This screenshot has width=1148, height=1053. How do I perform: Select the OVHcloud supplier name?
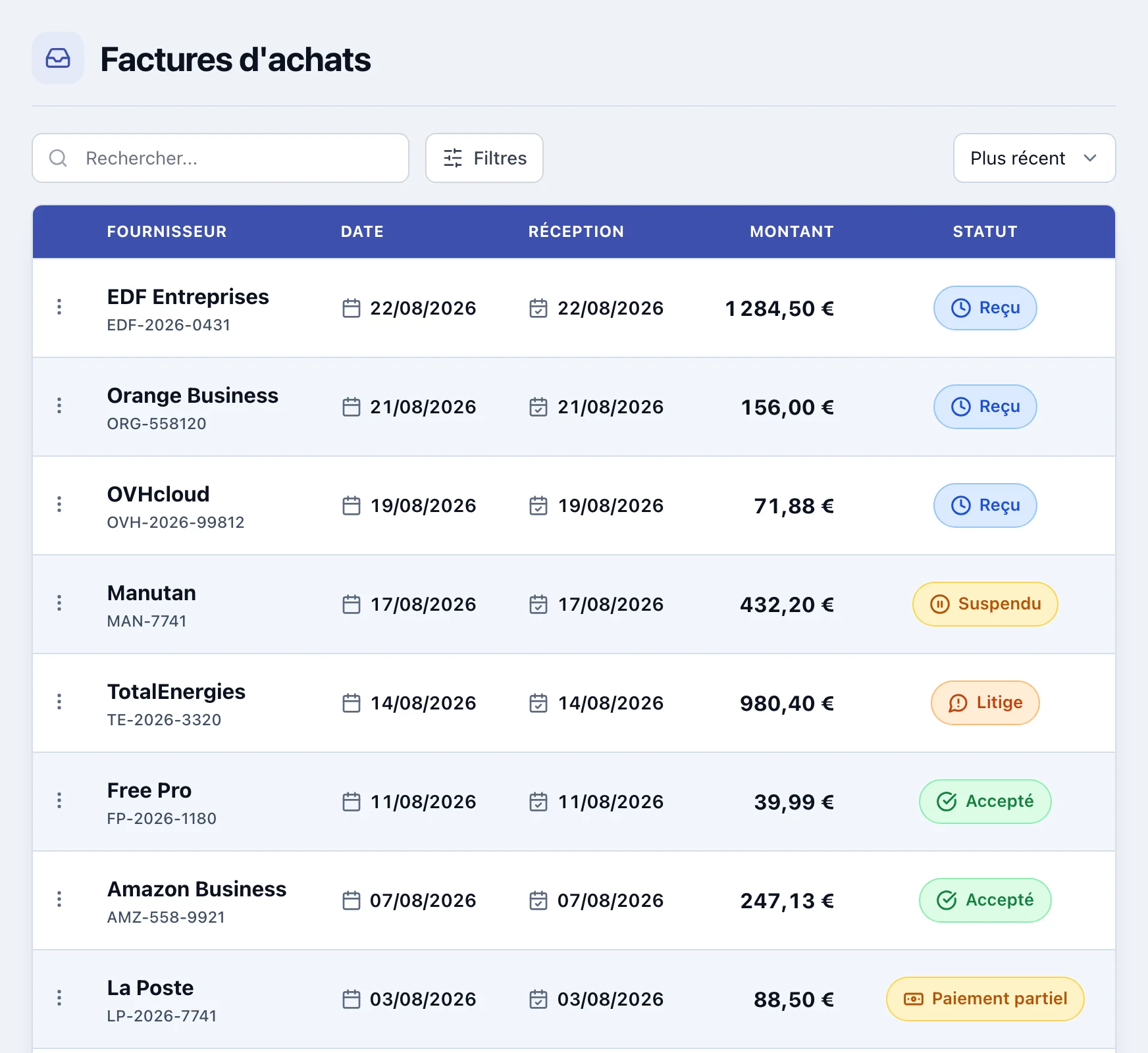click(159, 494)
